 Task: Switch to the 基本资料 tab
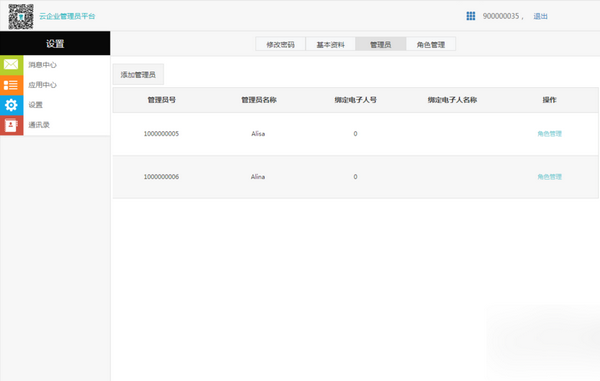pos(331,44)
